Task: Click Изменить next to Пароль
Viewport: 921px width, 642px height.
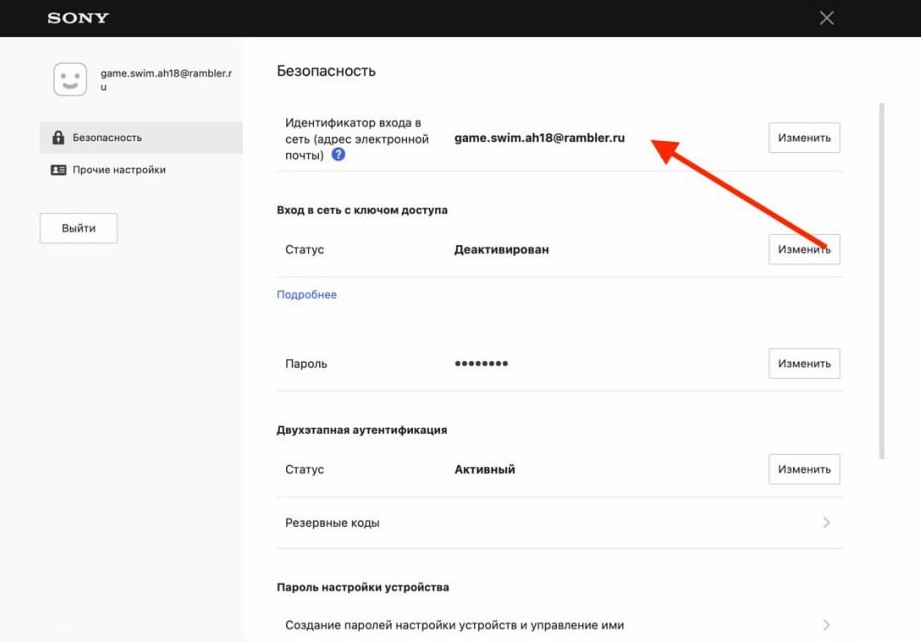Action: tap(804, 364)
